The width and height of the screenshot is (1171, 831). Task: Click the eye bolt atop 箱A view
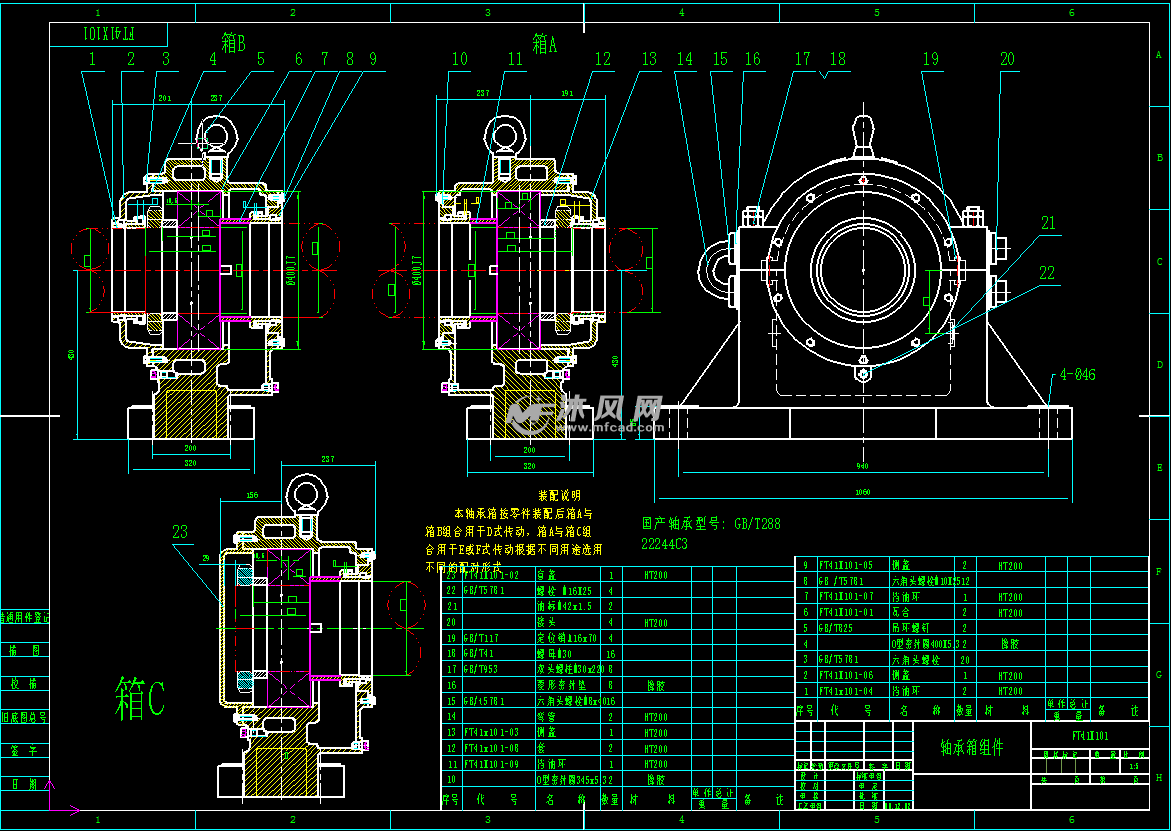tap(505, 133)
